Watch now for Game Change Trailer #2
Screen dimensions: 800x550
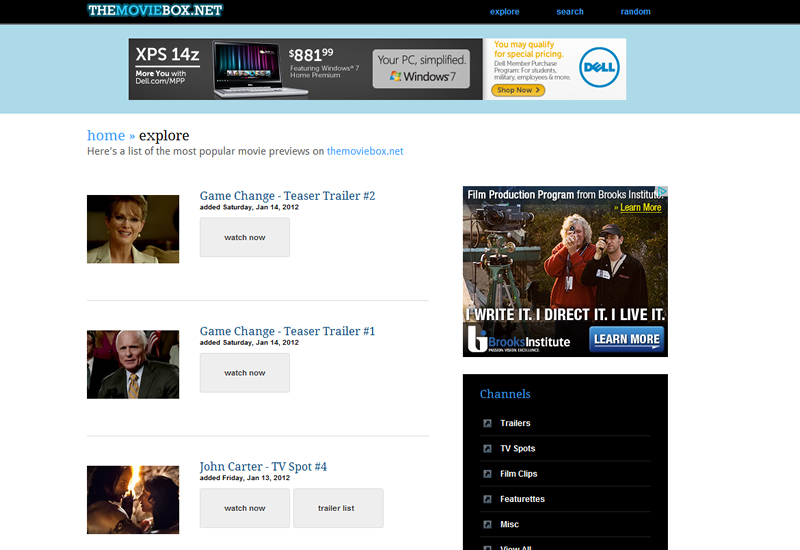click(245, 237)
